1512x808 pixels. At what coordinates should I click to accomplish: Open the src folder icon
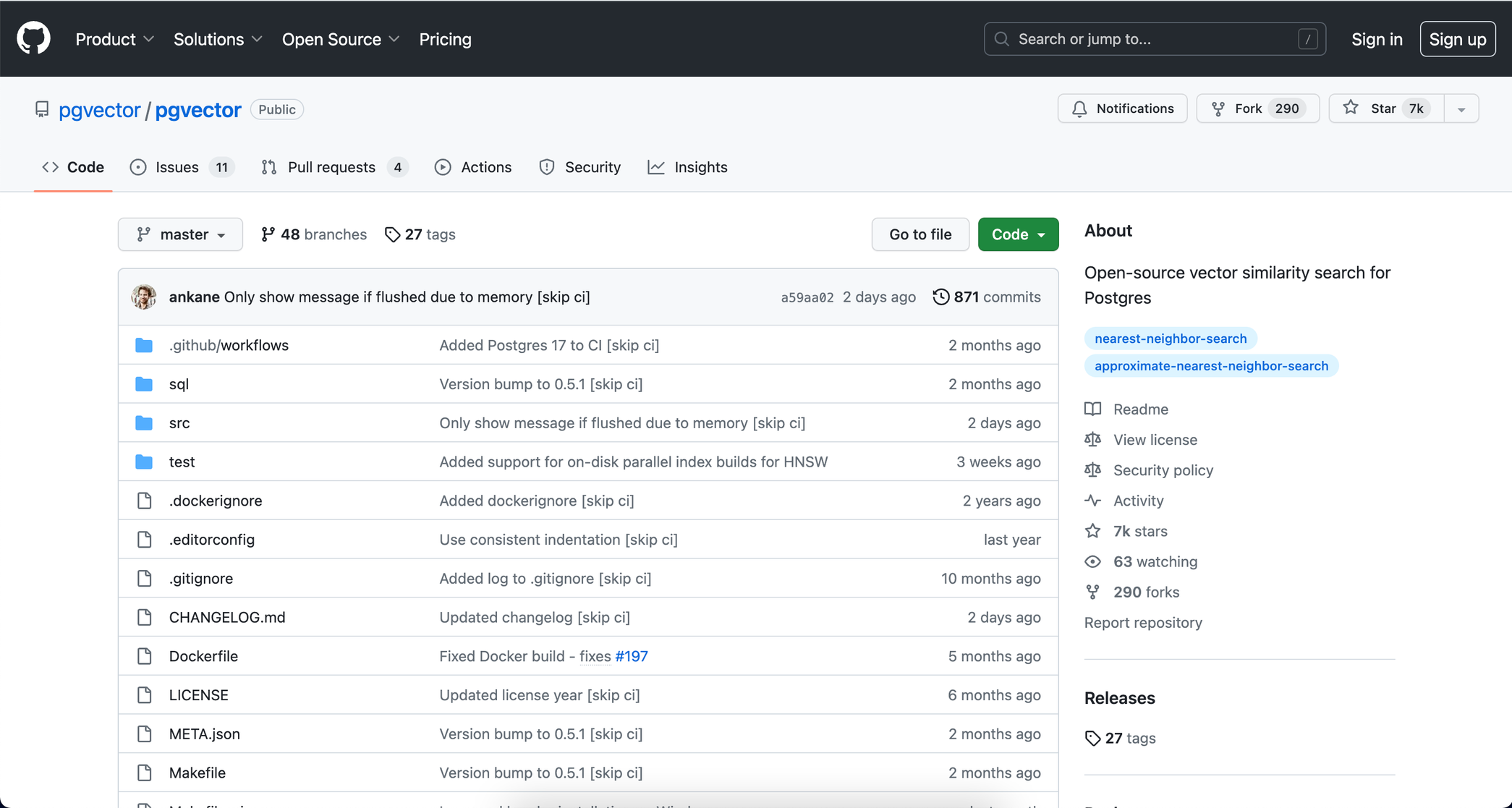pos(144,423)
